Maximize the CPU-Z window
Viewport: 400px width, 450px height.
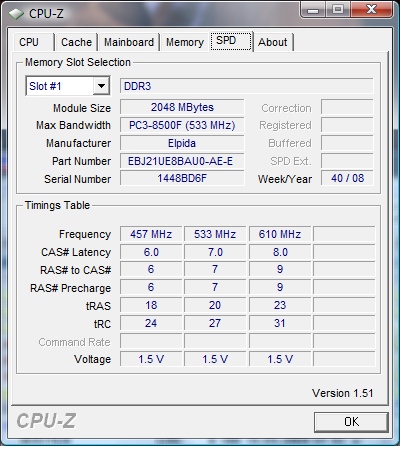coord(337,9)
